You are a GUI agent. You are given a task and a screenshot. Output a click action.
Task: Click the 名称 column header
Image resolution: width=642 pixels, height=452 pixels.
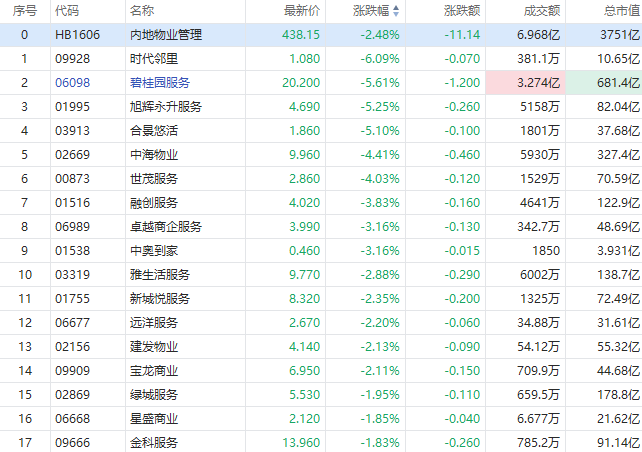coord(142,11)
